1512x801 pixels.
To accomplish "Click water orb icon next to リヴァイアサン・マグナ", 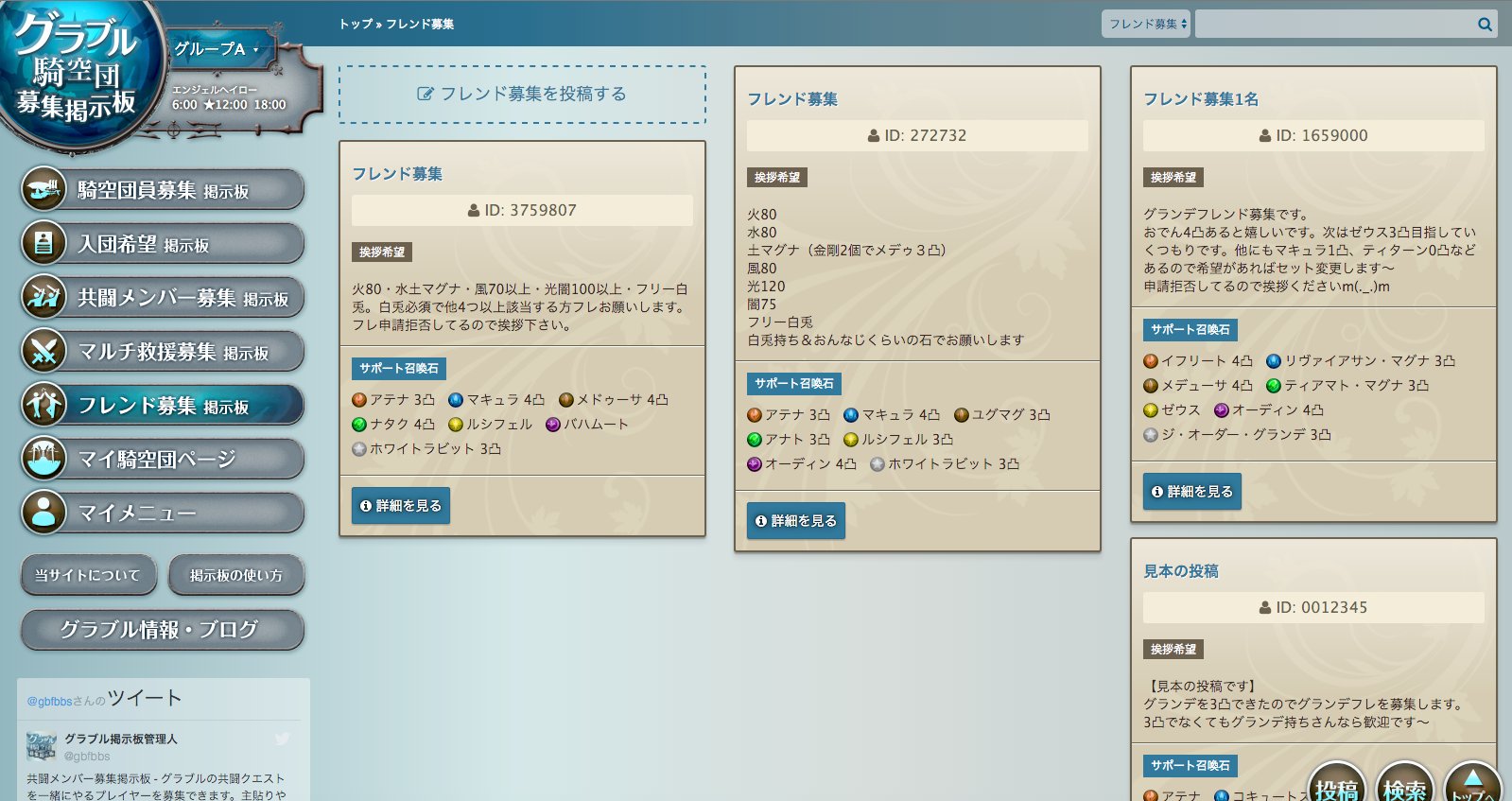I will tap(1274, 361).
